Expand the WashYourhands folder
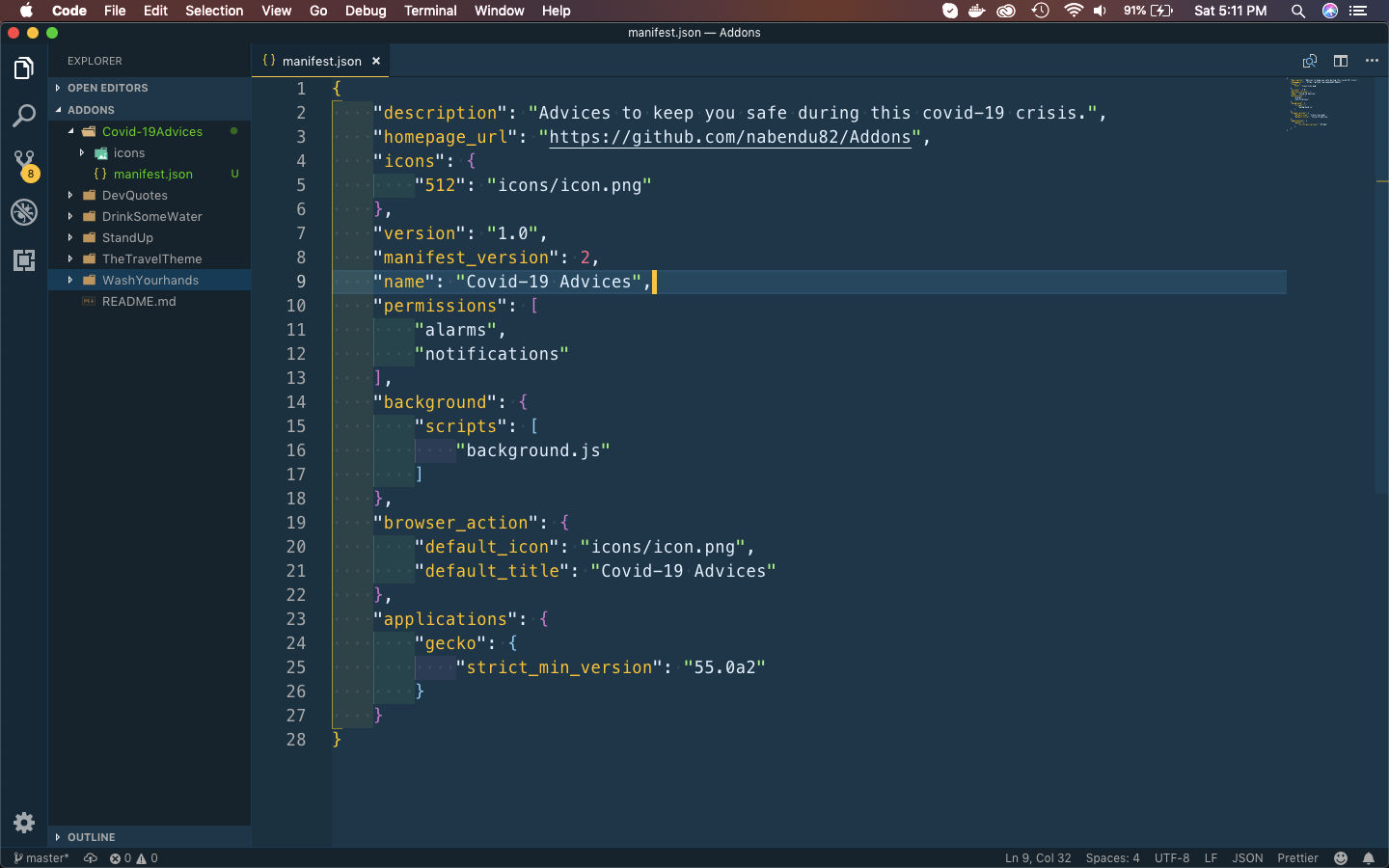The width and height of the screenshot is (1389, 868). coord(70,280)
